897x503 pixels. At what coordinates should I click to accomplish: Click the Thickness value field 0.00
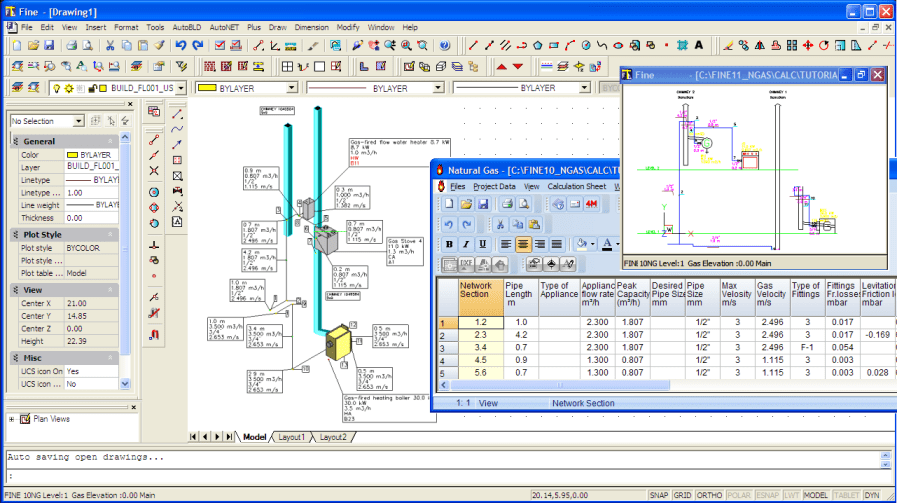click(92, 218)
